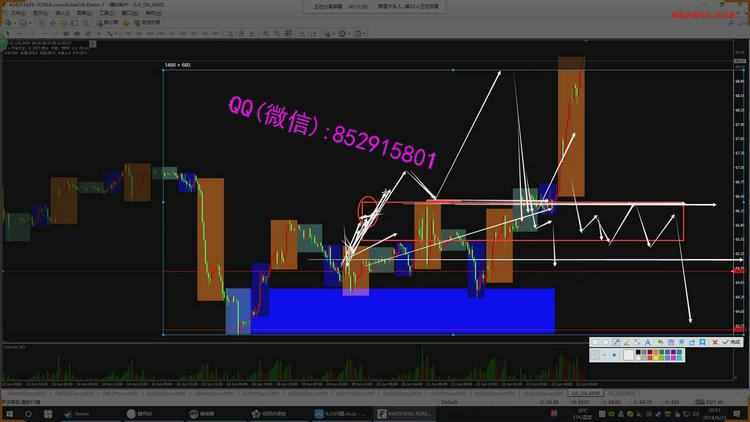Select the arrow drawing tool
Image resolution: width=750 pixels, height=422 pixels.
[616, 342]
